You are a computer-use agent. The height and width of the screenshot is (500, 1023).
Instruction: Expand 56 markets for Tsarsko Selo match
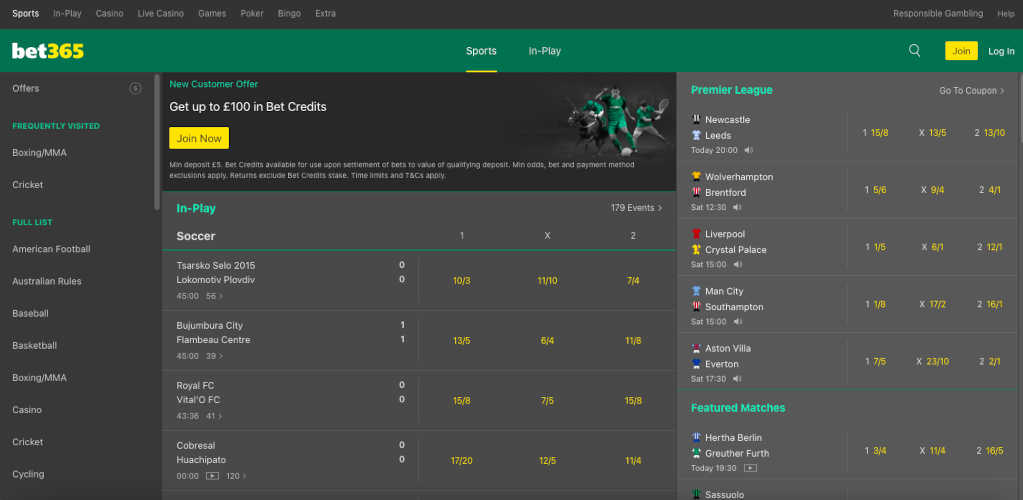click(x=214, y=296)
